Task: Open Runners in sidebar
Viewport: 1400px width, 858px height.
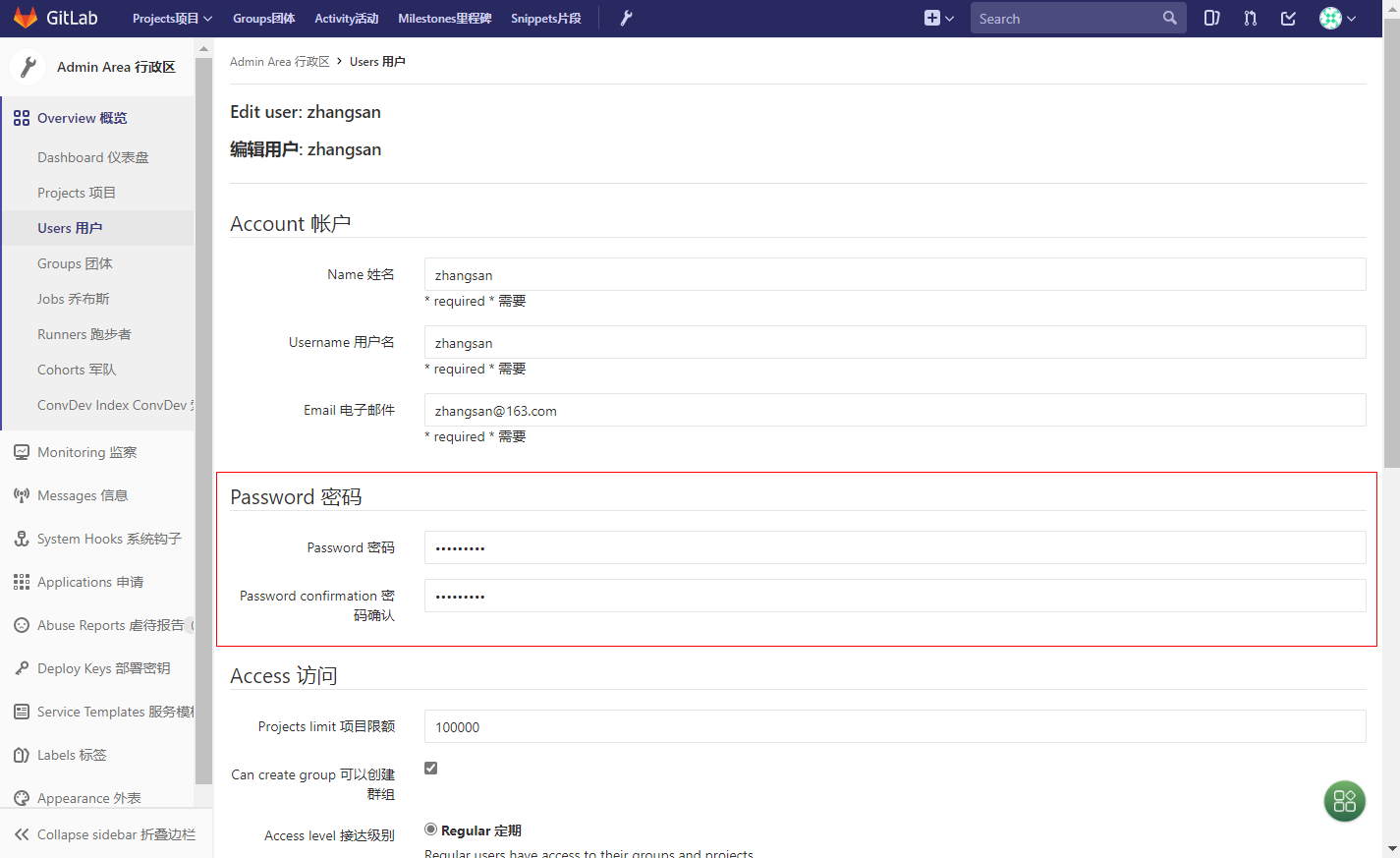Action: click(x=84, y=334)
